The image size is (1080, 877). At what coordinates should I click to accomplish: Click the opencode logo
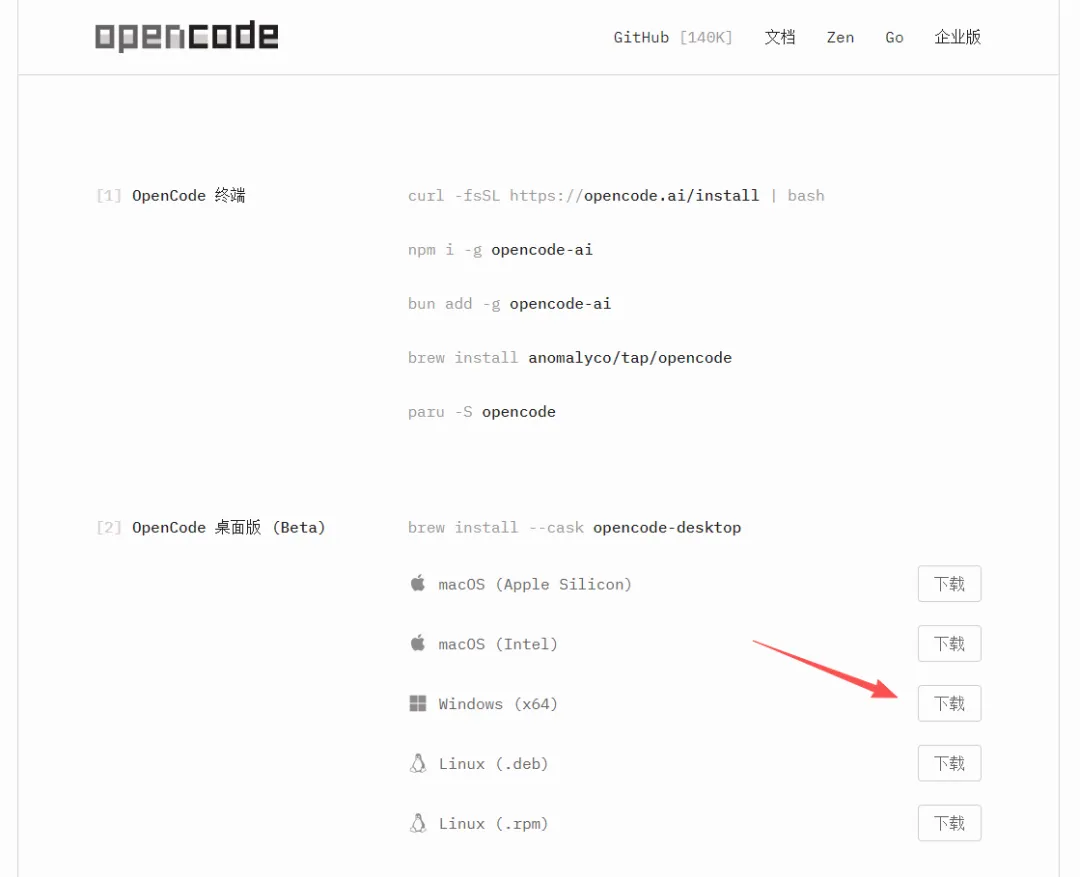[187, 36]
